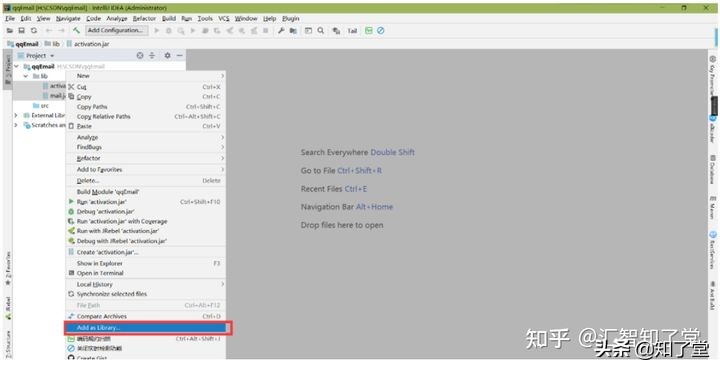Image resolution: width=720 pixels, height=369 pixels.
Task: Choose Show in Explorer
Action: tap(146, 263)
